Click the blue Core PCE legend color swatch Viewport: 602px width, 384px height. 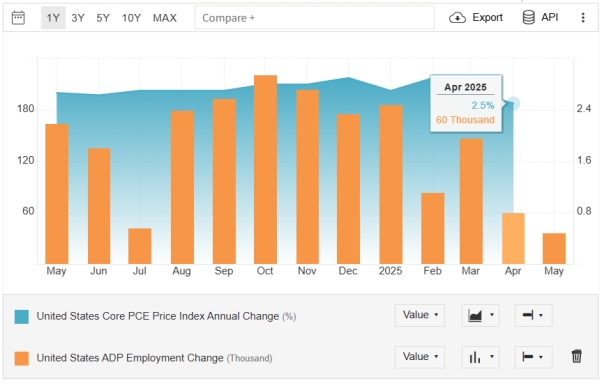[22, 317]
